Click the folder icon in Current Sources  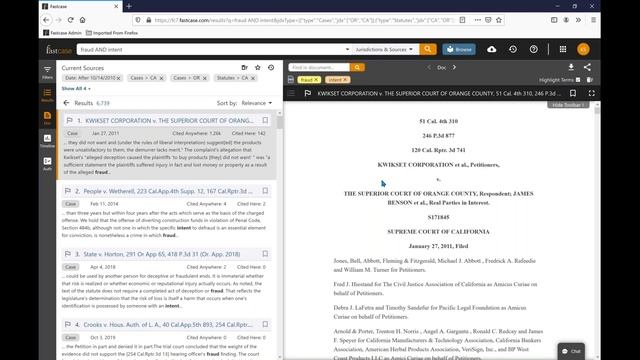coord(244,68)
